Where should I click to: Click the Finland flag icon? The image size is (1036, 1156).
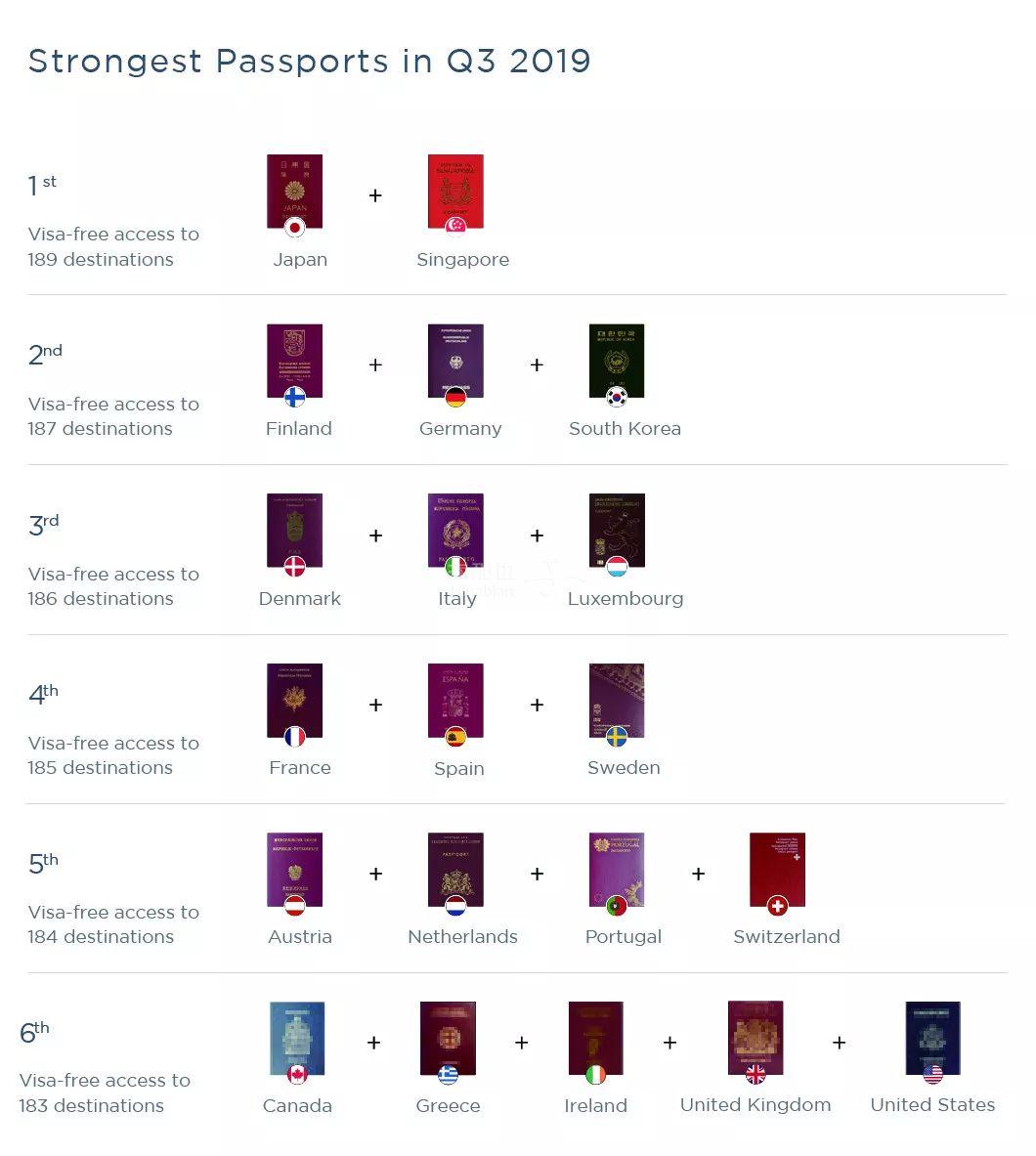tap(294, 397)
